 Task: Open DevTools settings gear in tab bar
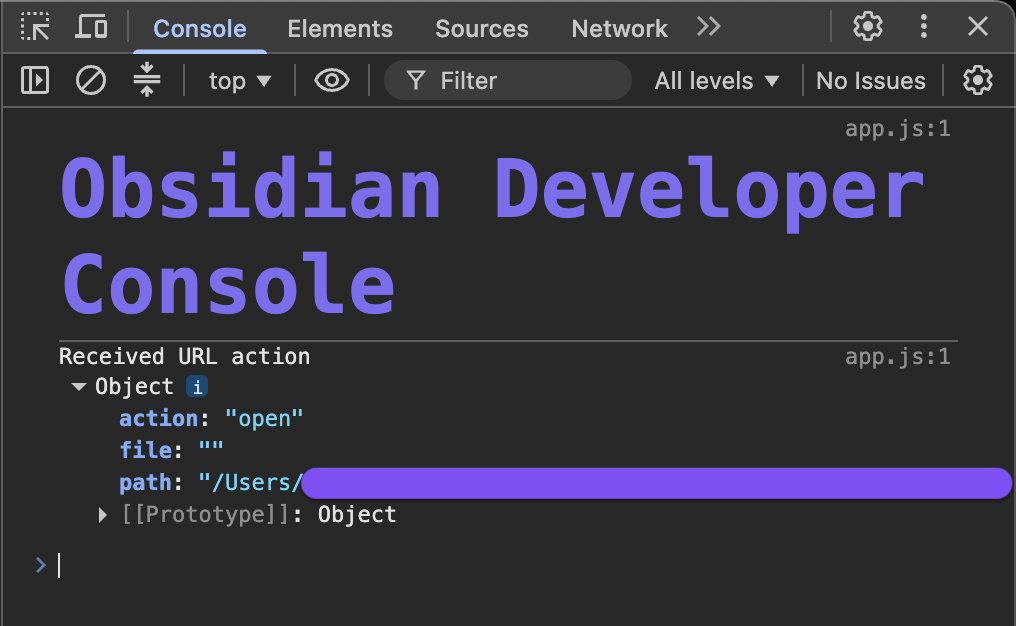pos(867,27)
